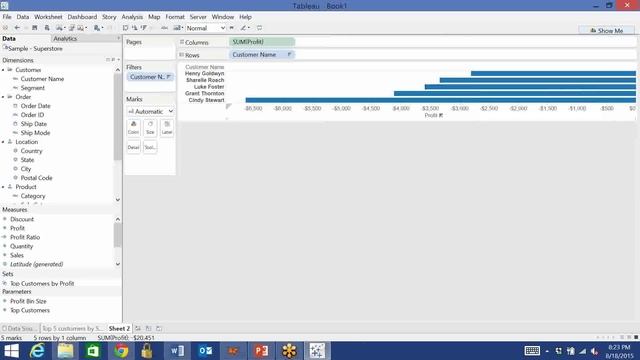Select the Ship Mode dimension
The image size is (640, 360).
[x=36, y=133]
